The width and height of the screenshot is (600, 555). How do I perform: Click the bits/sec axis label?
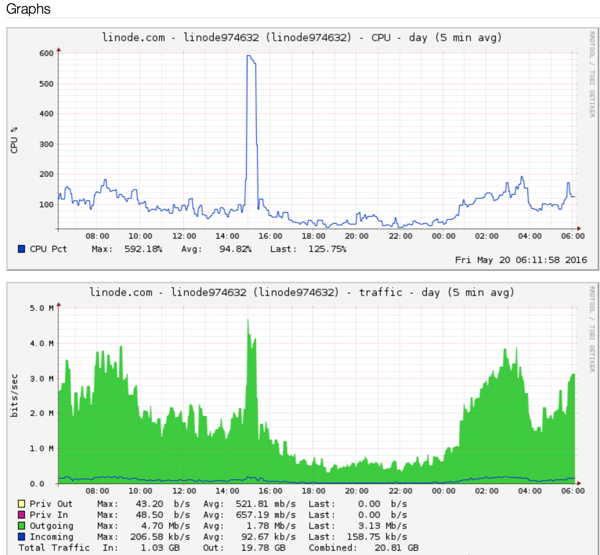[x=14, y=395]
